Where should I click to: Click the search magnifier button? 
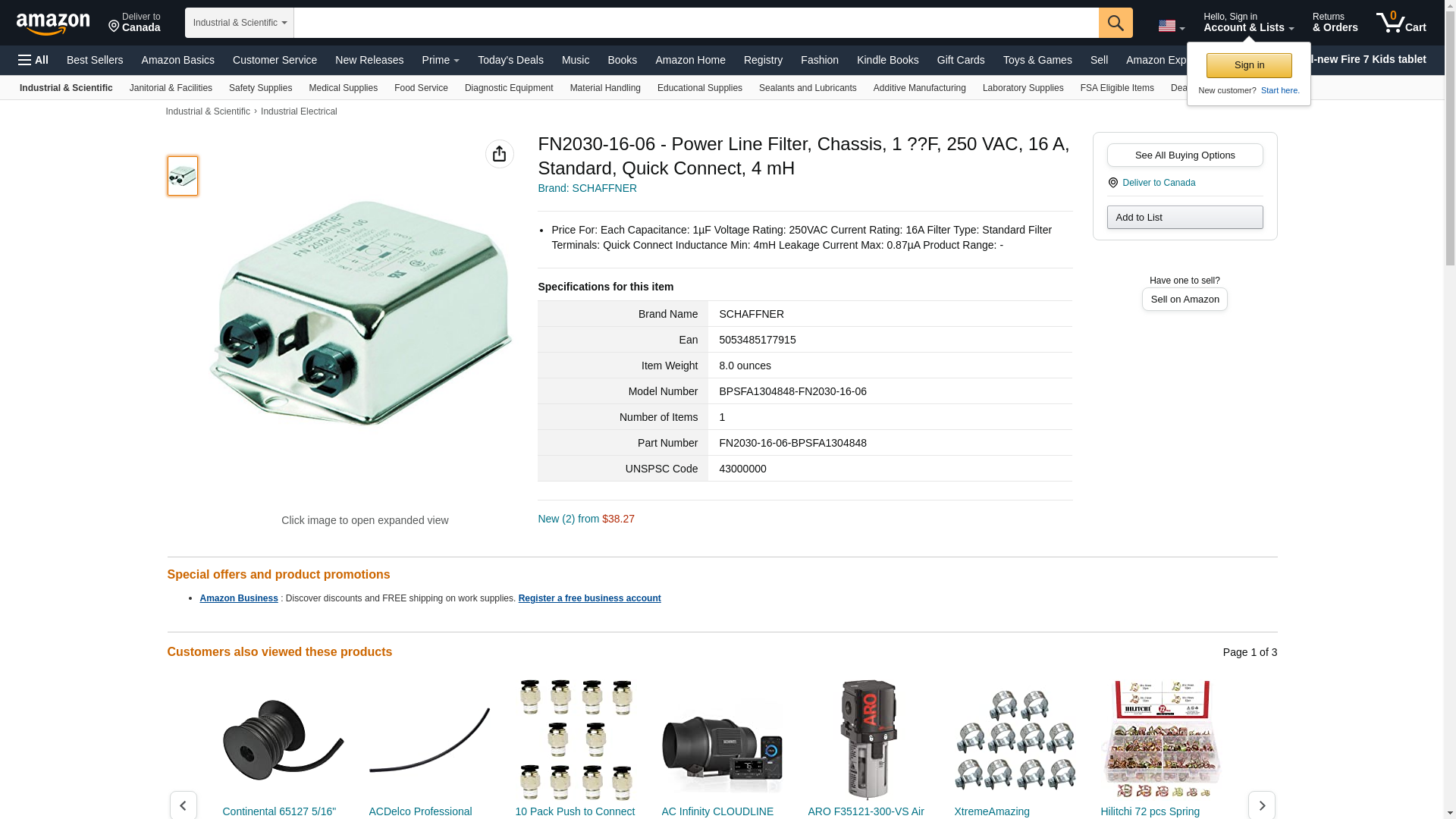tap(1116, 23)
